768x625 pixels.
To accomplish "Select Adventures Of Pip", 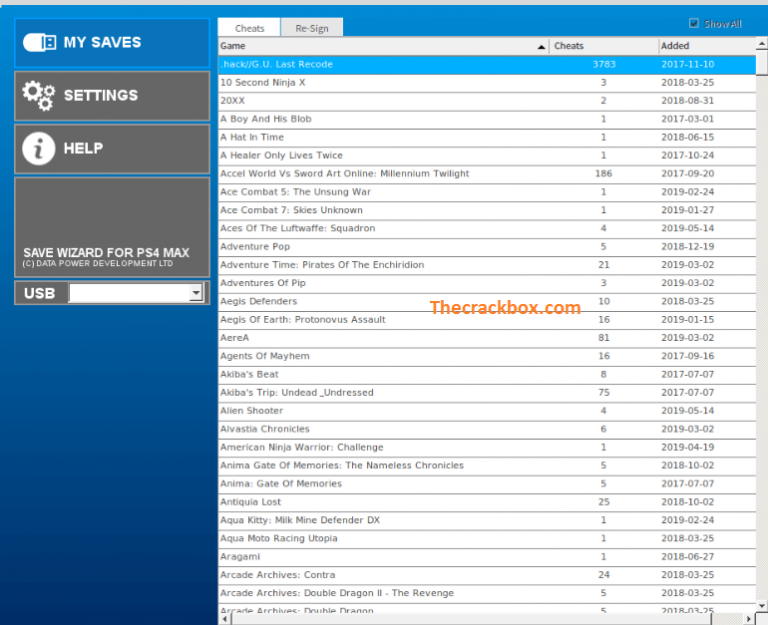I will point(487,283).
